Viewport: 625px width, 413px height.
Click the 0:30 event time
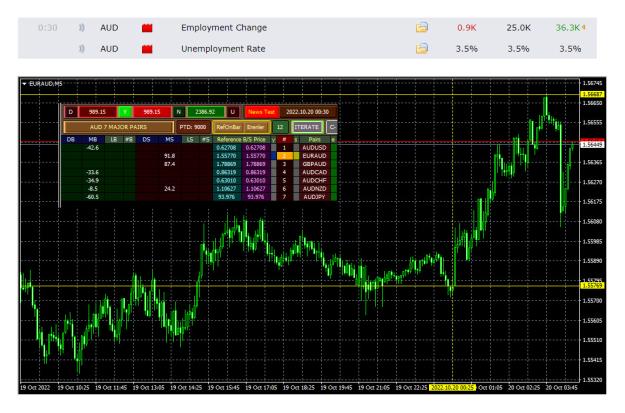tap(47, 28)
